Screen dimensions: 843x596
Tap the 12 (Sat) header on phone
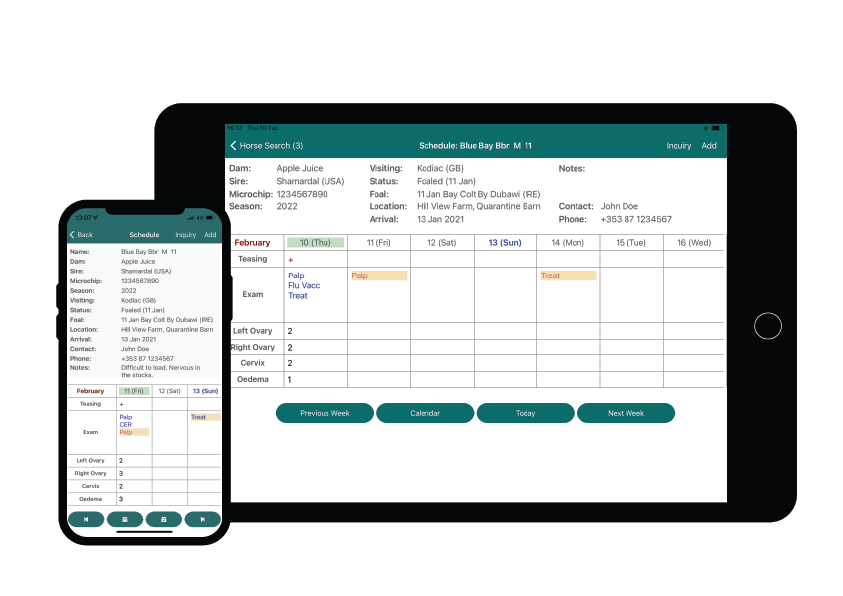point(169,391)
